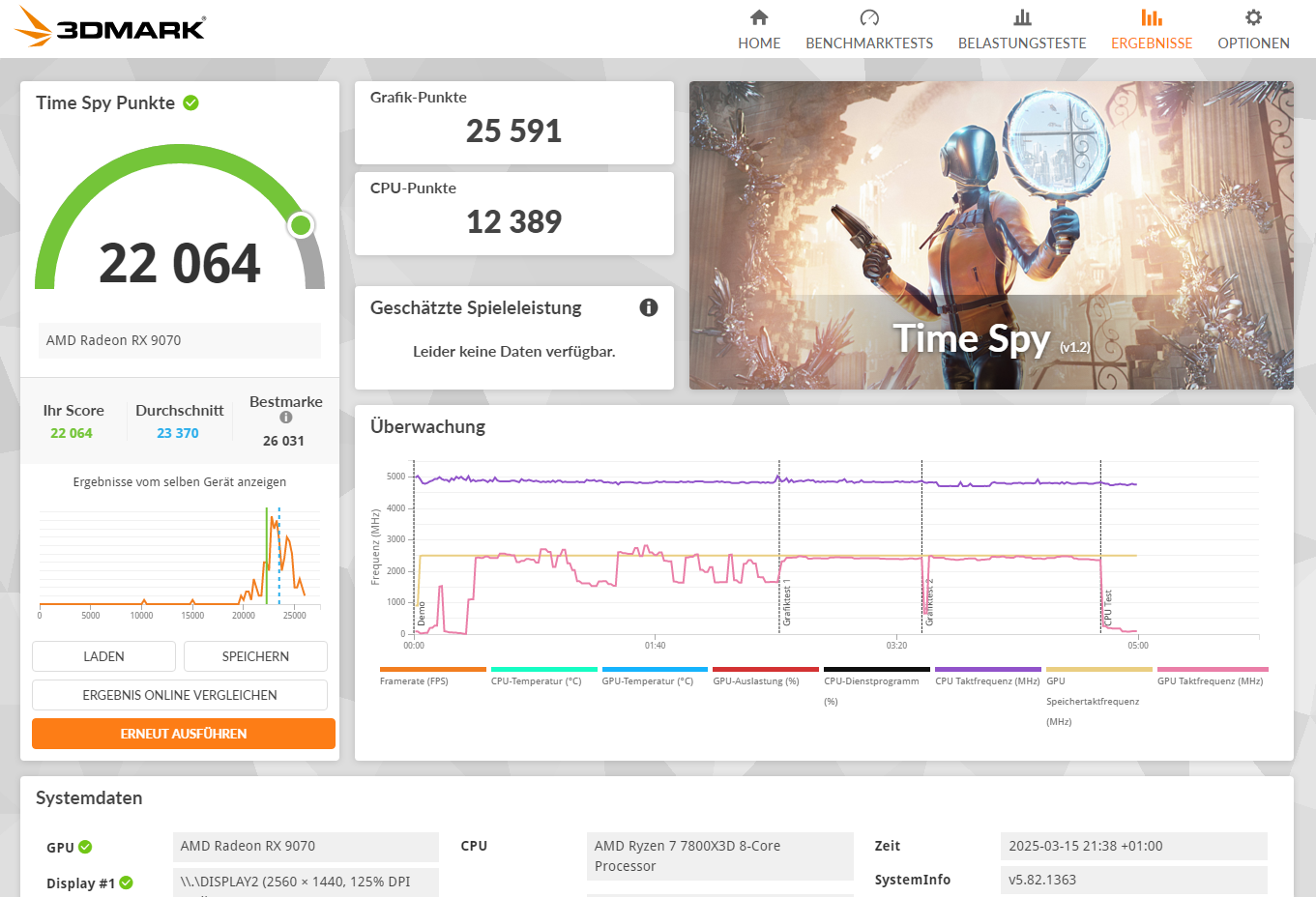
Task: Click the Belastungstests bar chart icon
Action: coord(1022,17)
